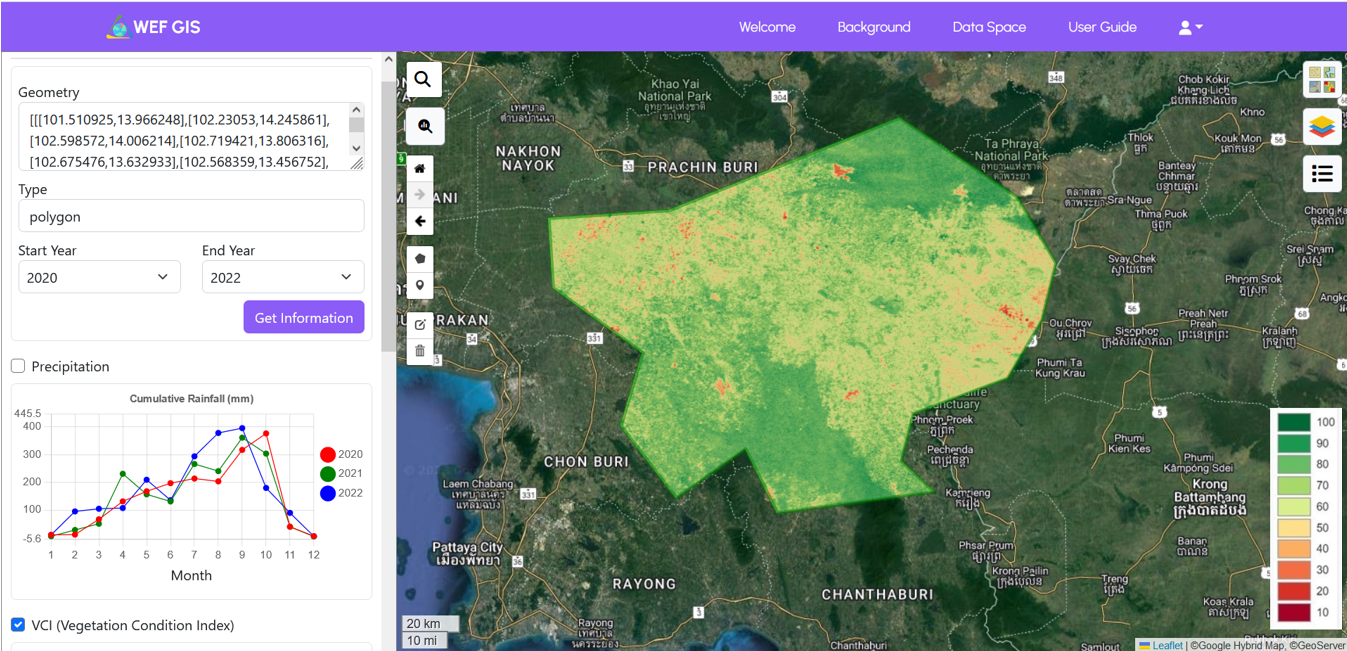Go back to previous map view
Image resolution: width=1347 pixels, height=651 pixels.
(x=420, y=221)
